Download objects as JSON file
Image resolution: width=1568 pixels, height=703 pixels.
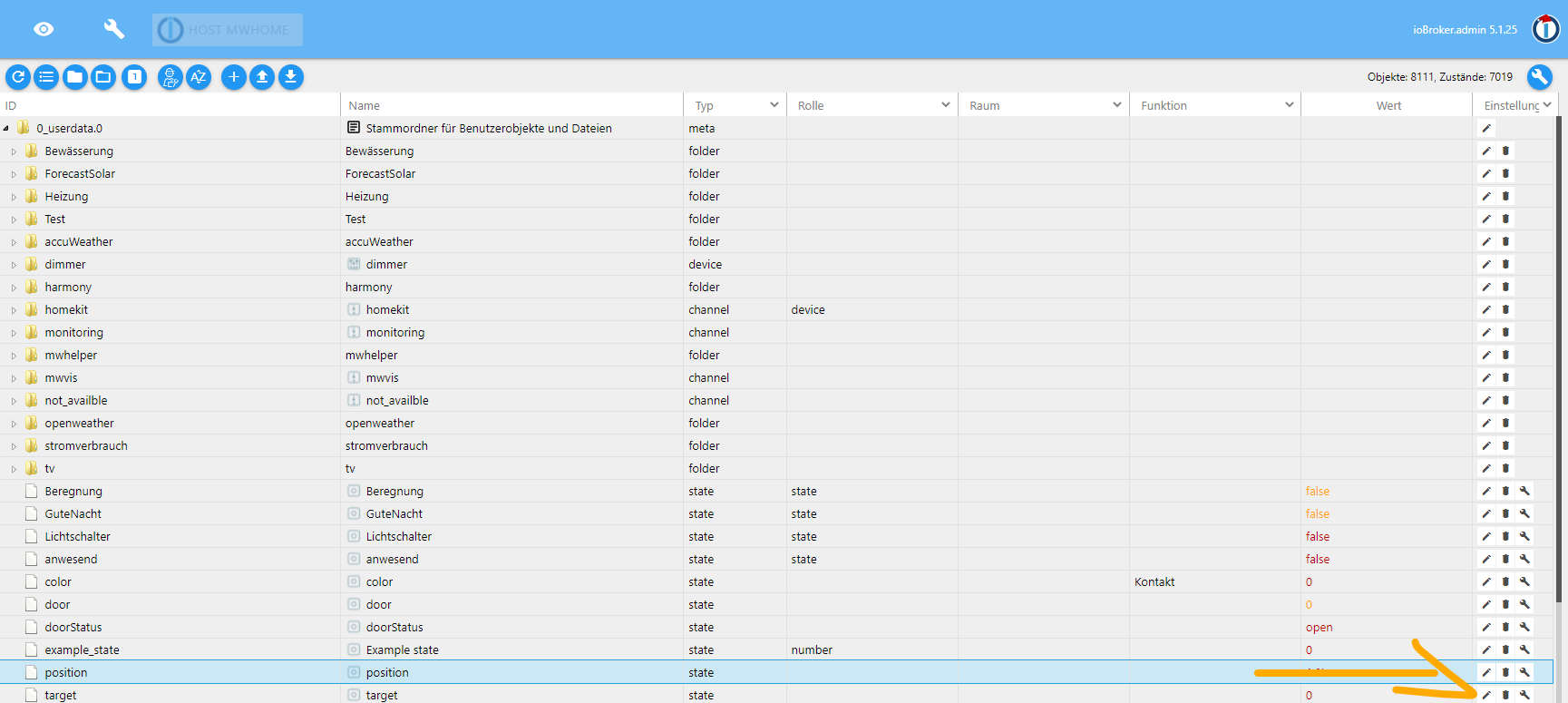(x=290, y=77)
